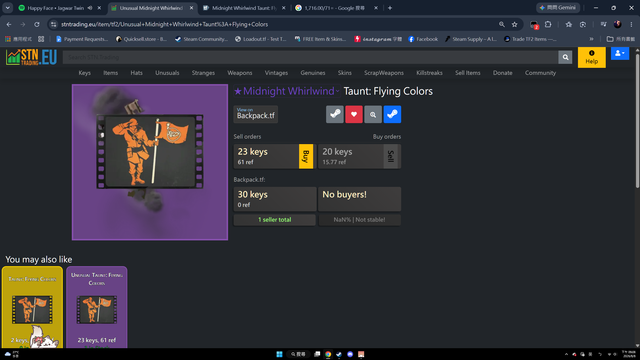
Task: Open the Donate page
Action: [502, 73]
